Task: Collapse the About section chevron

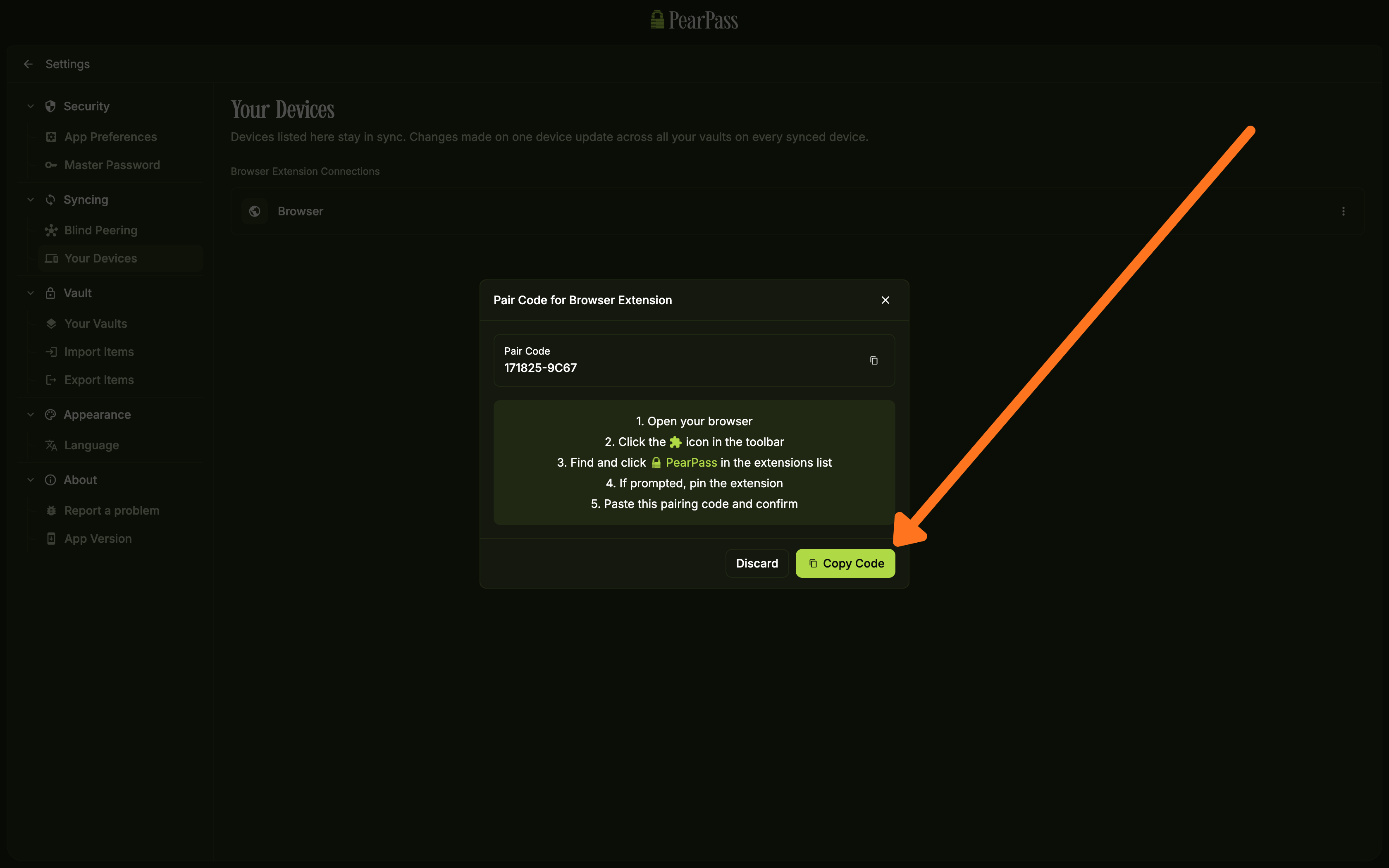Action: pos(31,480)
